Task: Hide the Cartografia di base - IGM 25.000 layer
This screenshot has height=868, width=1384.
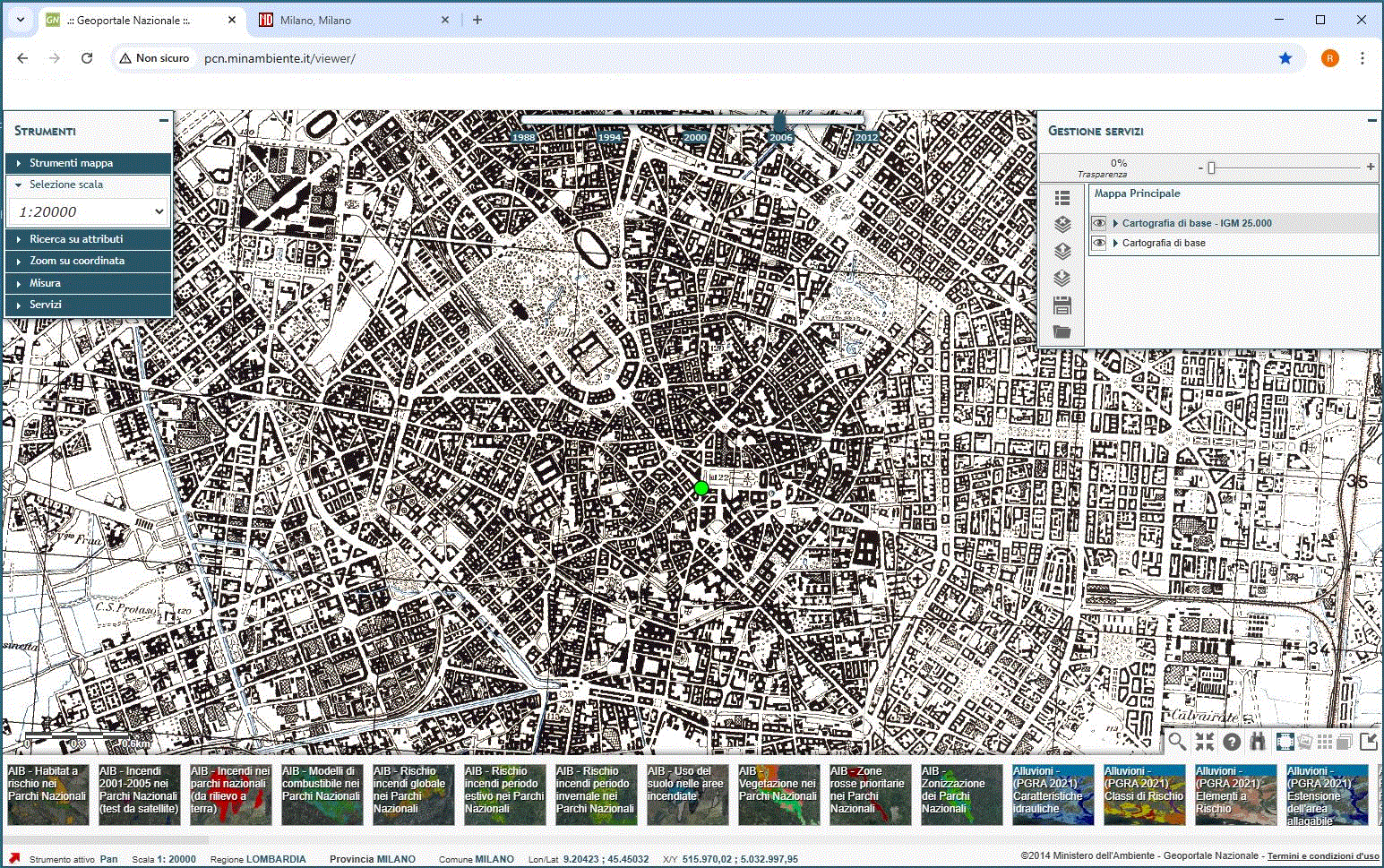Action: 1099,223
